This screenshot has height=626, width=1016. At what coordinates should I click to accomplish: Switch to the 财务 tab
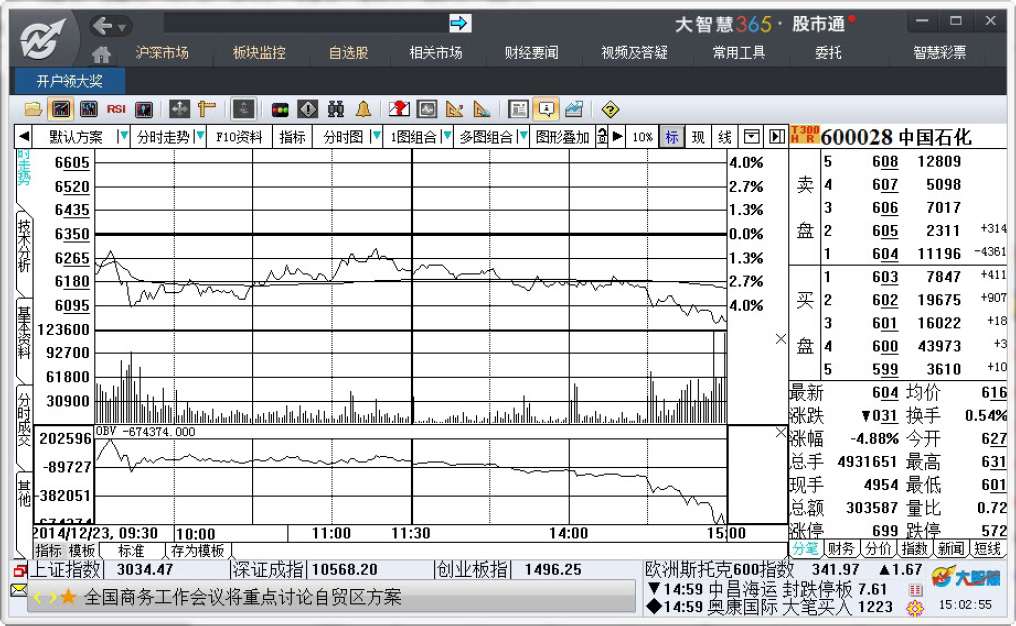[x=841, y=548]
